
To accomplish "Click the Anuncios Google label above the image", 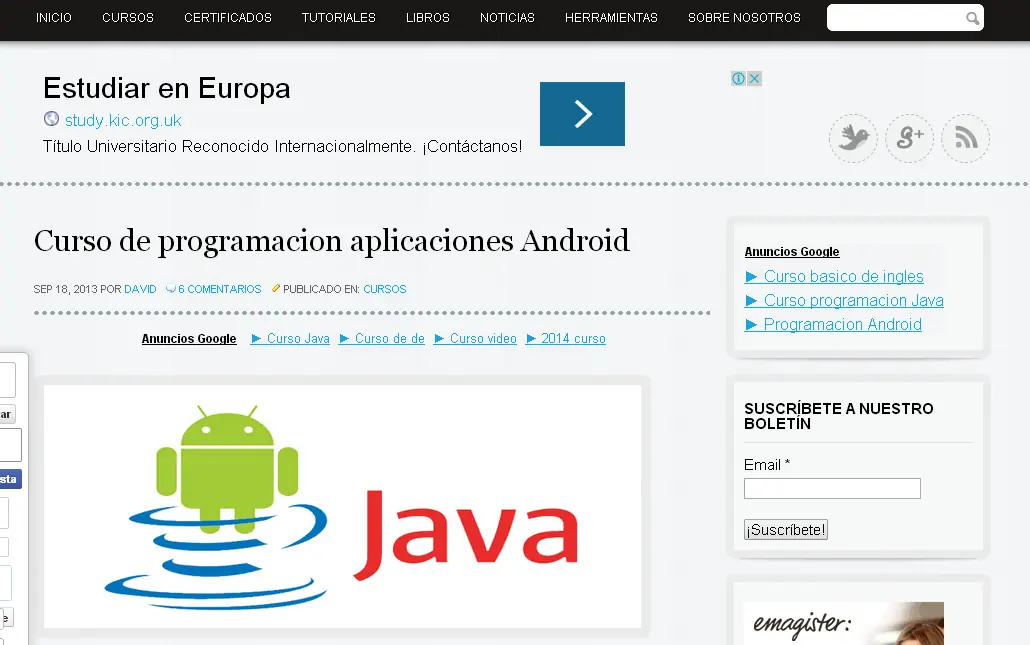I will pyautogui.click(x=189, y=339).
